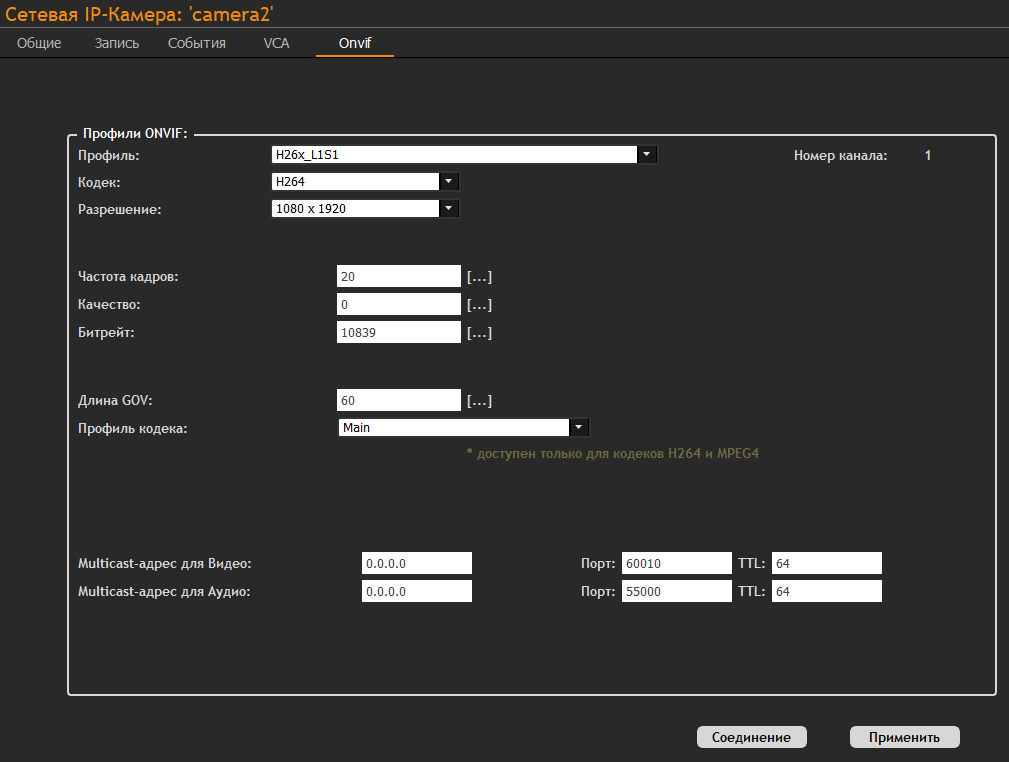Open the Разрешение resolution dropdown
The image size is (1009, 762).
click(x=449, y=209)
